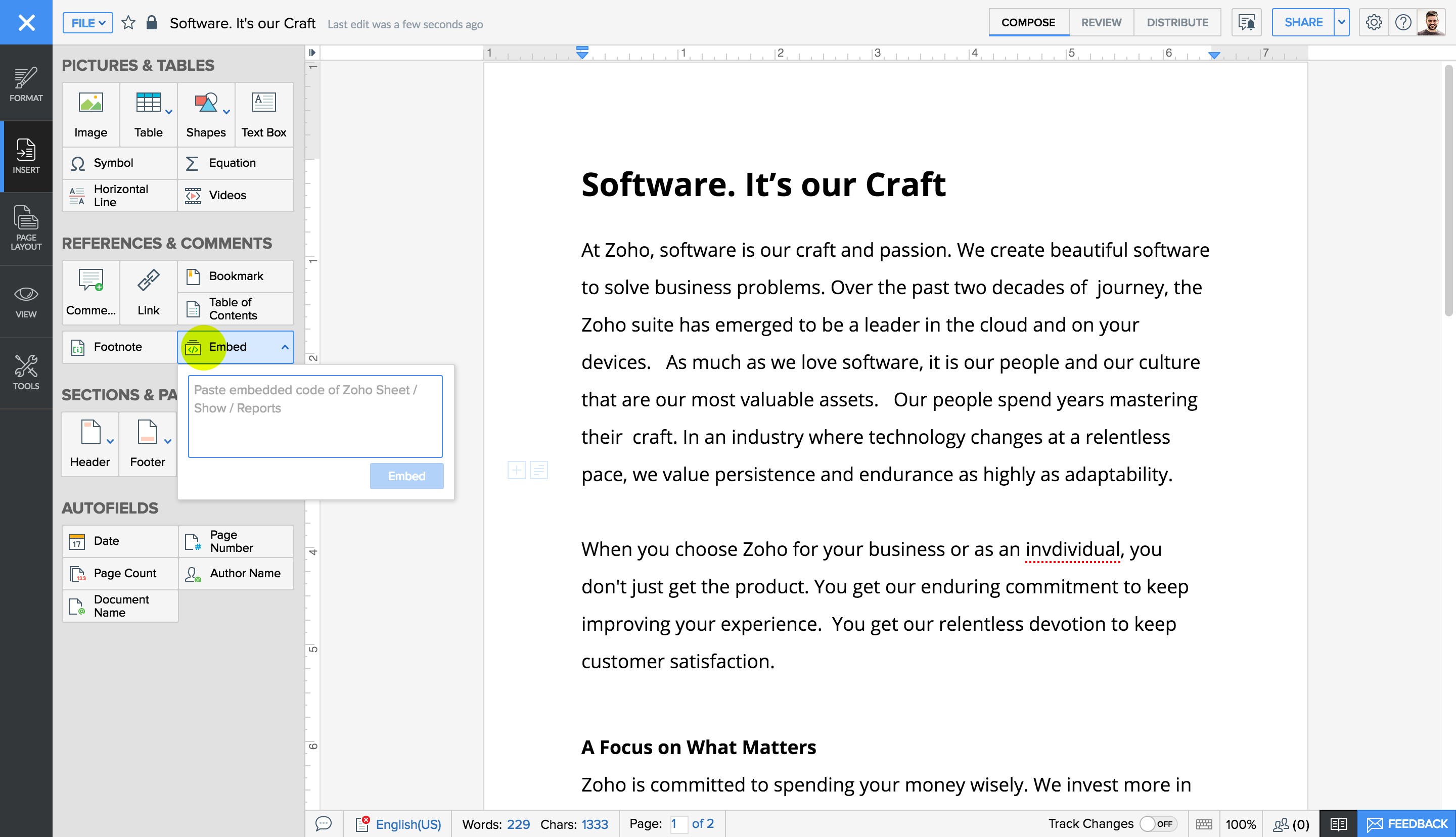Collapse the left panel arrow toggle

(312, 53)
